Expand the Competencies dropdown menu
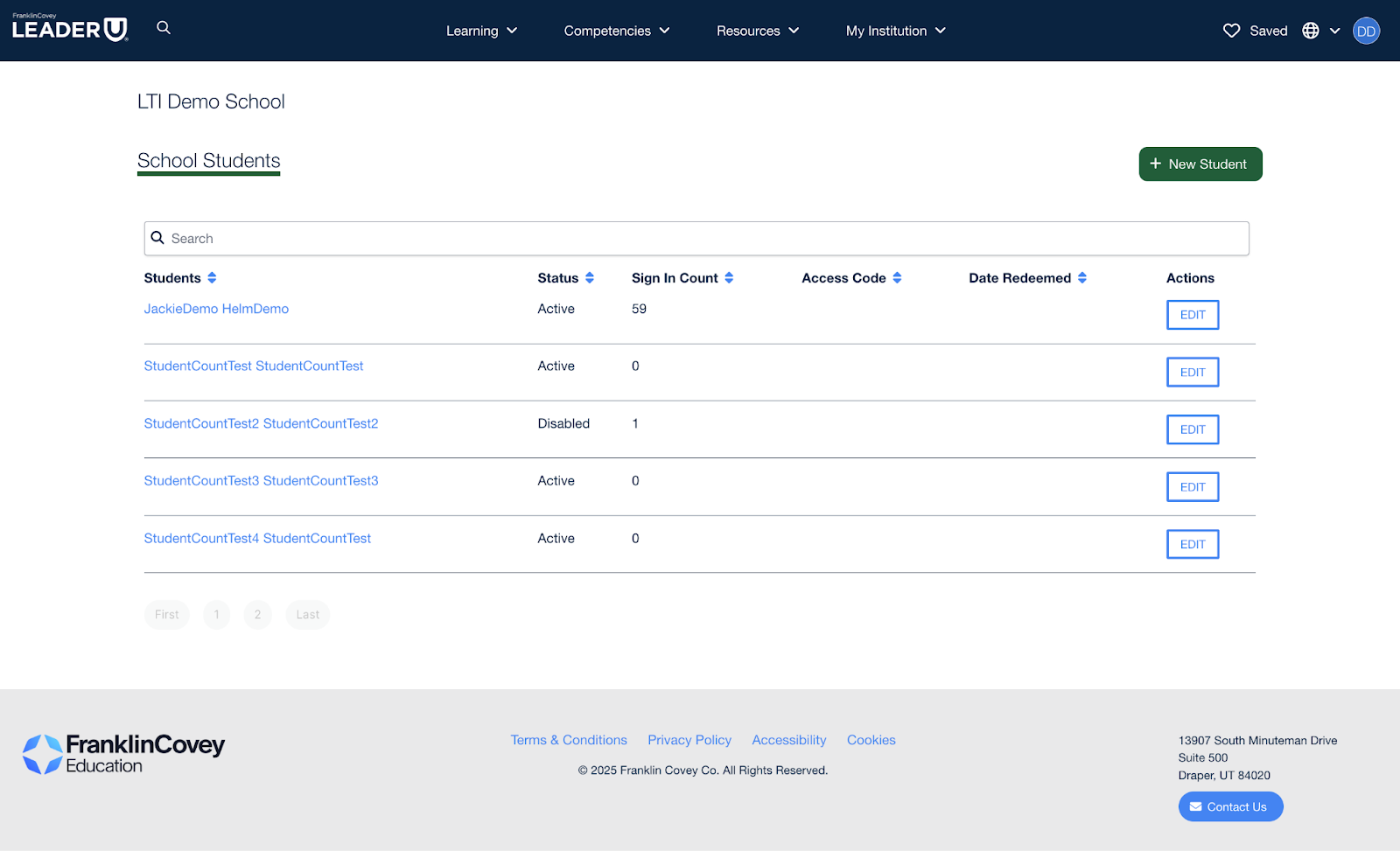Image resolution: width=1400 pixels, height=851 pixels. tap(616, 31)
